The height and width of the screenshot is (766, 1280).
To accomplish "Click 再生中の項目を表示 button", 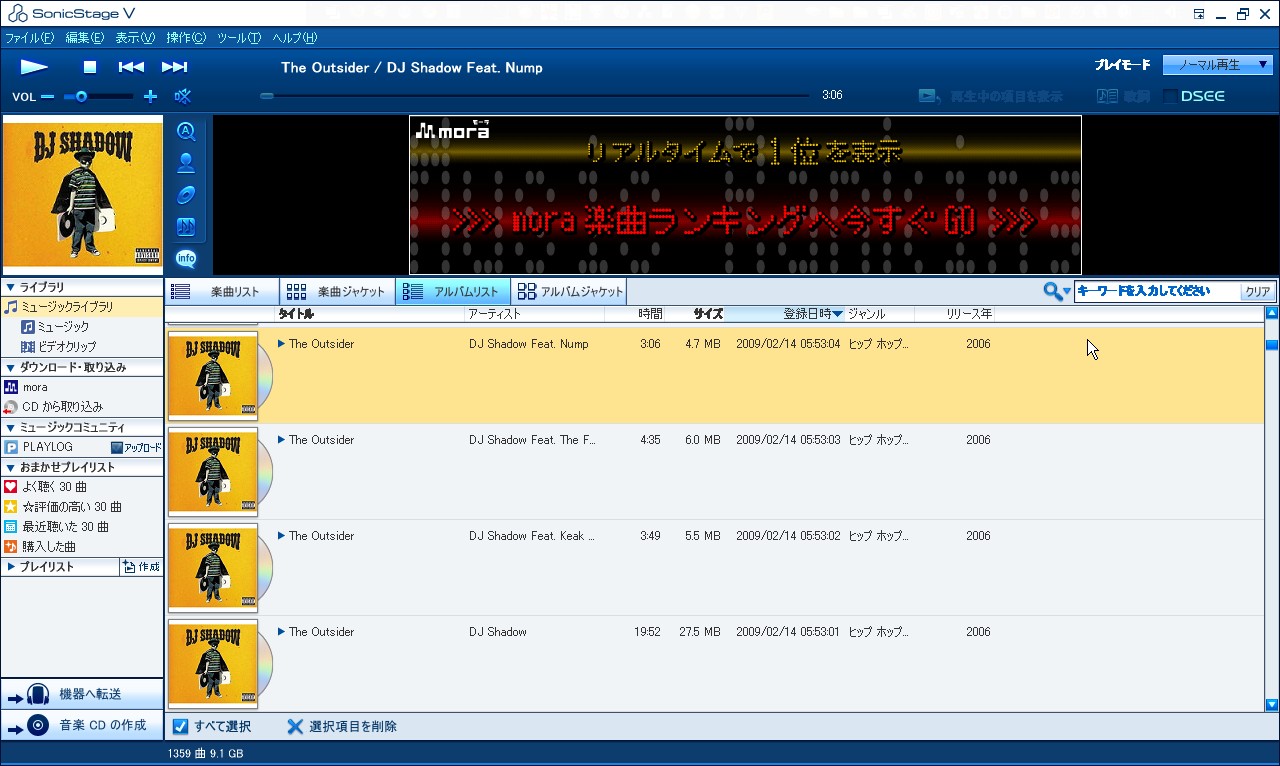I will point(991,97).
